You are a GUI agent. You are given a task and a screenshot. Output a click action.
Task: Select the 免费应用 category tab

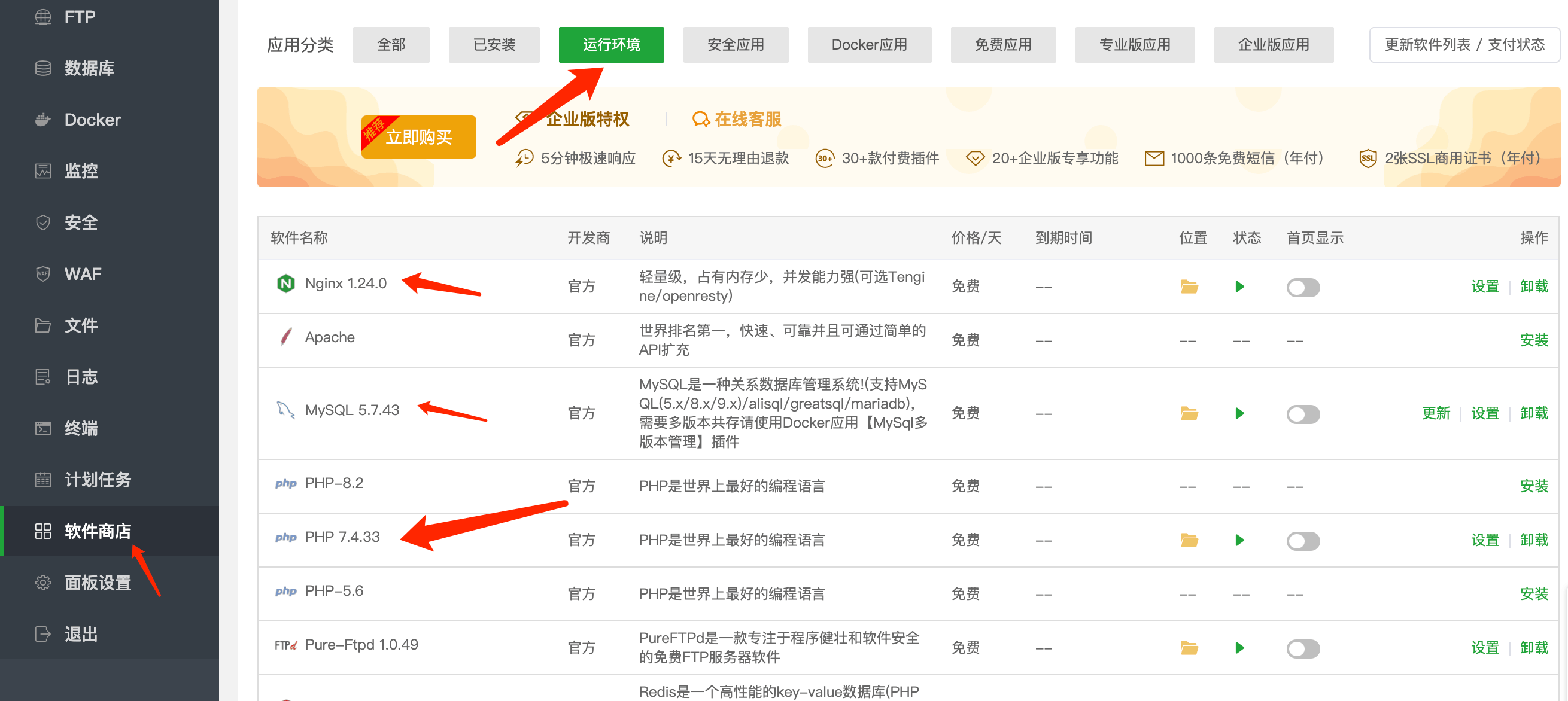1002,44
